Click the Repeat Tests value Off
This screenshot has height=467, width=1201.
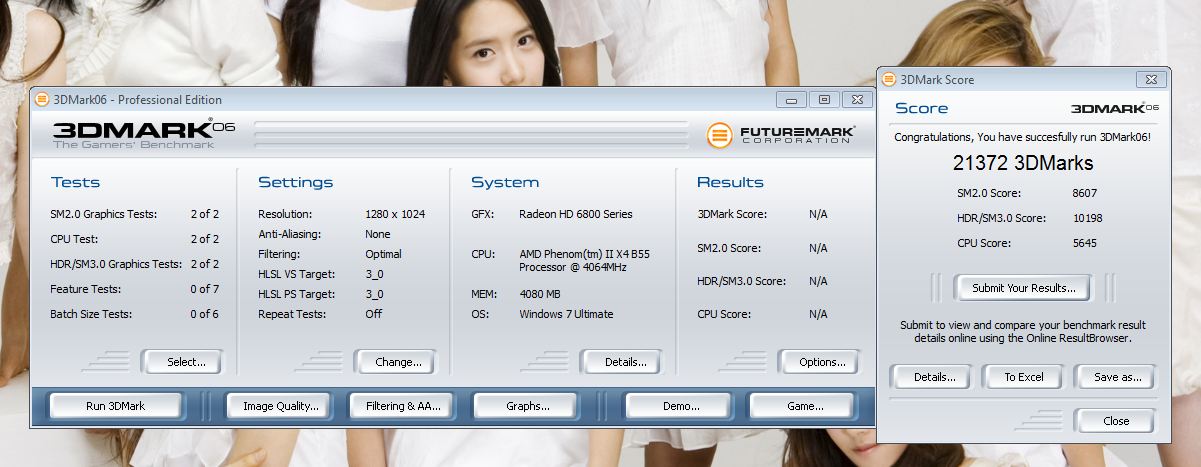(373, 314)
